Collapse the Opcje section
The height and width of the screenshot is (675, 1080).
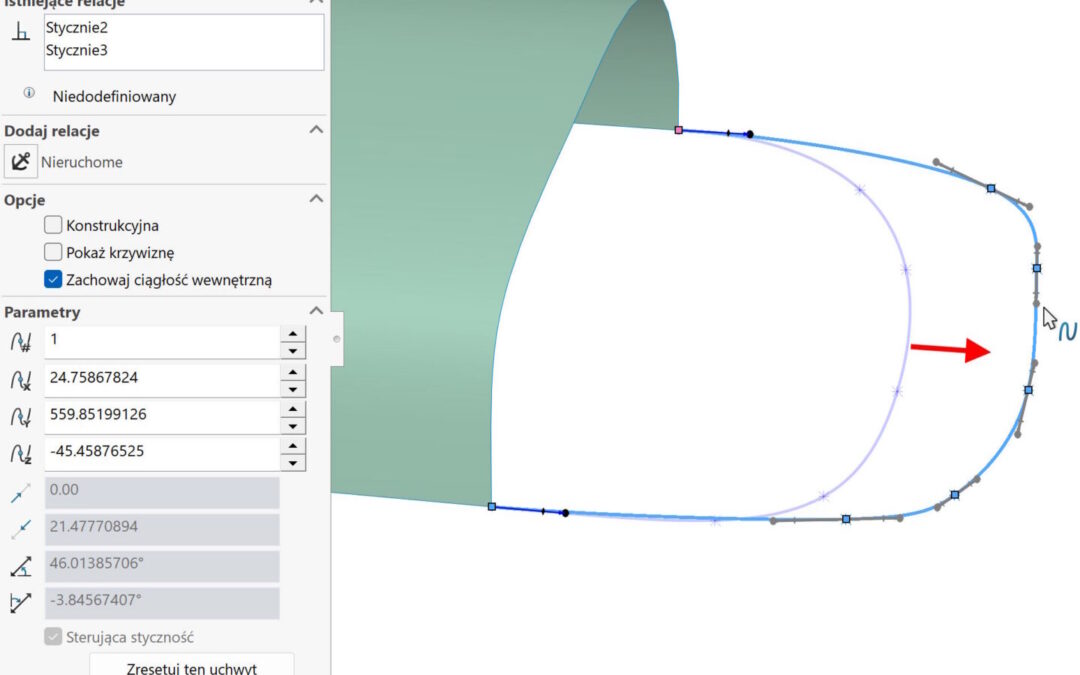tap(316, 199)
